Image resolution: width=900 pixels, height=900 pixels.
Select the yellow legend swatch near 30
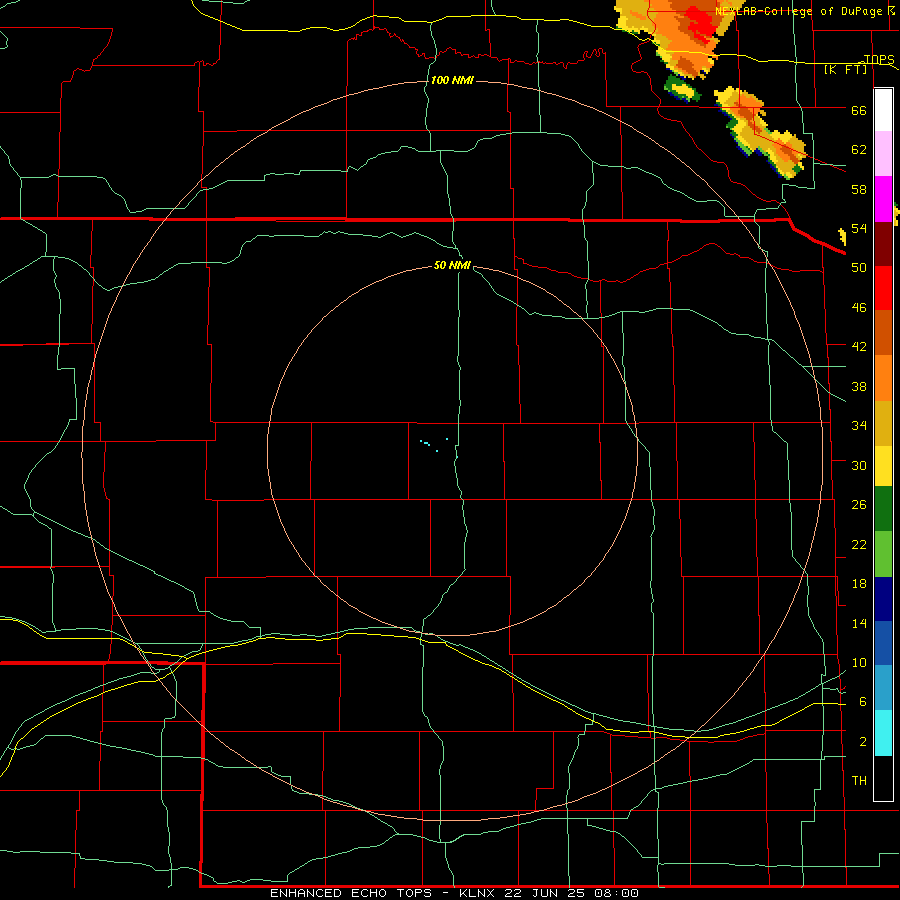click(x=883, y=466)
